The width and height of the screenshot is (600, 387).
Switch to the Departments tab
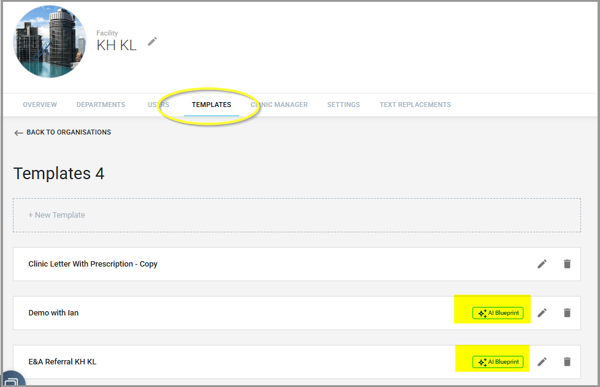point(101,105)
